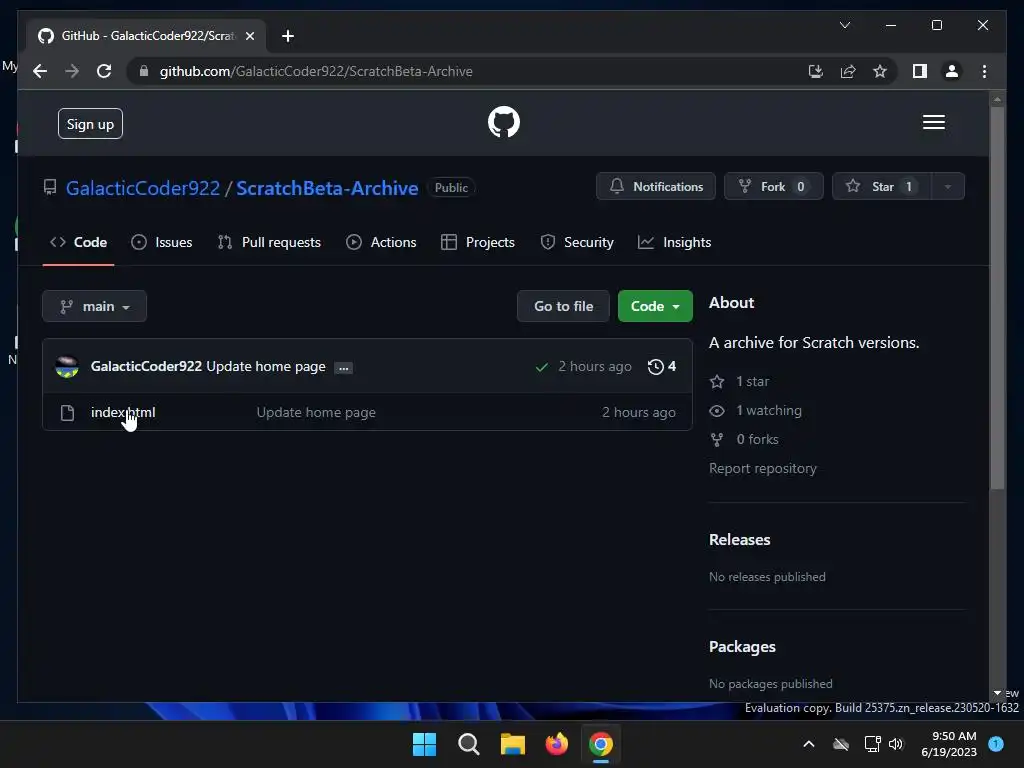Open a new browser tab
Image resolution: width=1024 pixels, height=768 pixels.
point(288,36)
